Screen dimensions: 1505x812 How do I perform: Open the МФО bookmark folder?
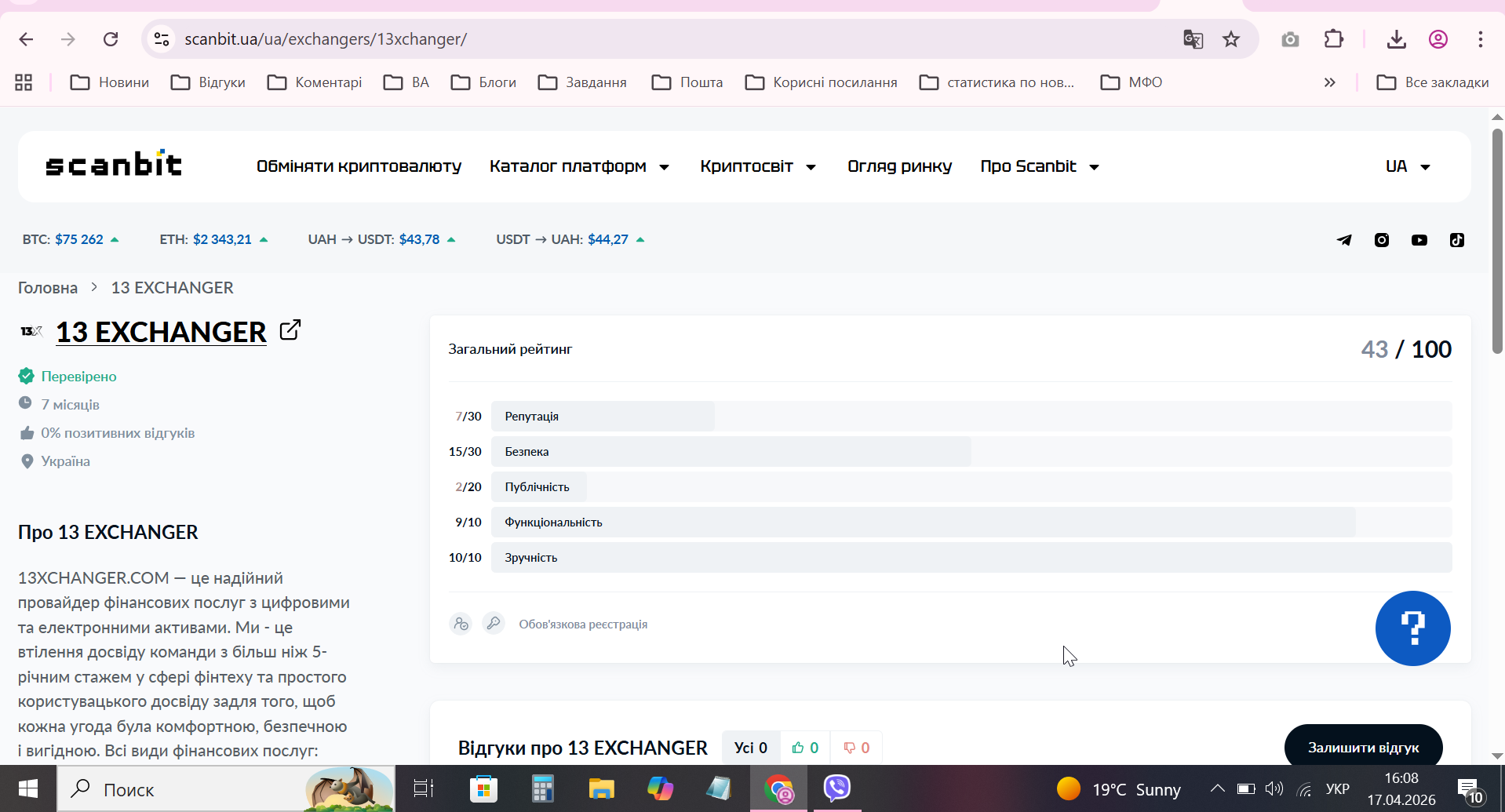click(x=1131, y=82)
